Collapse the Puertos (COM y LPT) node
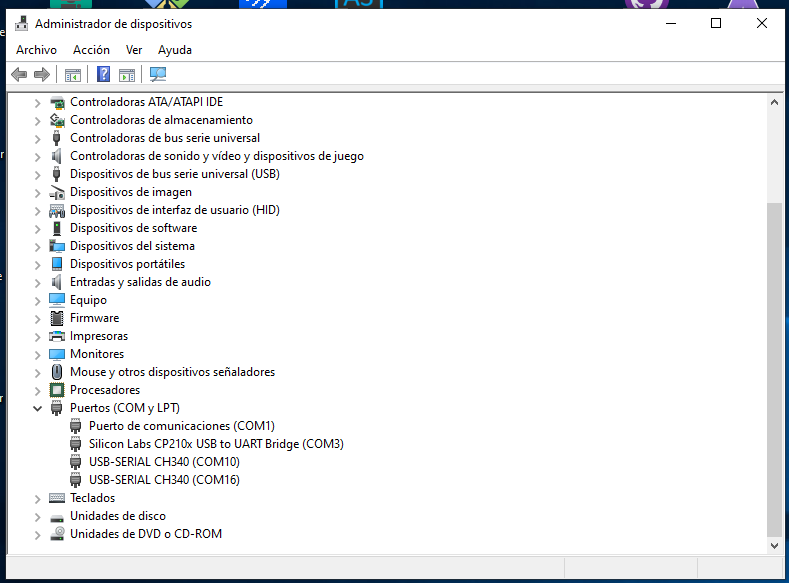The height and width of the screenshot is (583, 789). point(38,408)
